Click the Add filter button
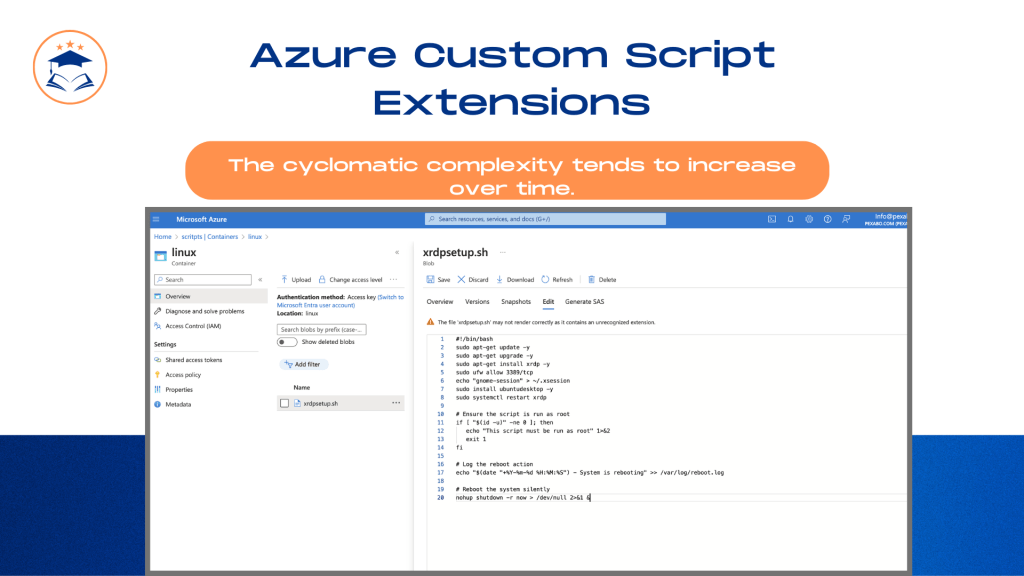The width and height of the screenshot is (1024, 576). coord(303,364)
